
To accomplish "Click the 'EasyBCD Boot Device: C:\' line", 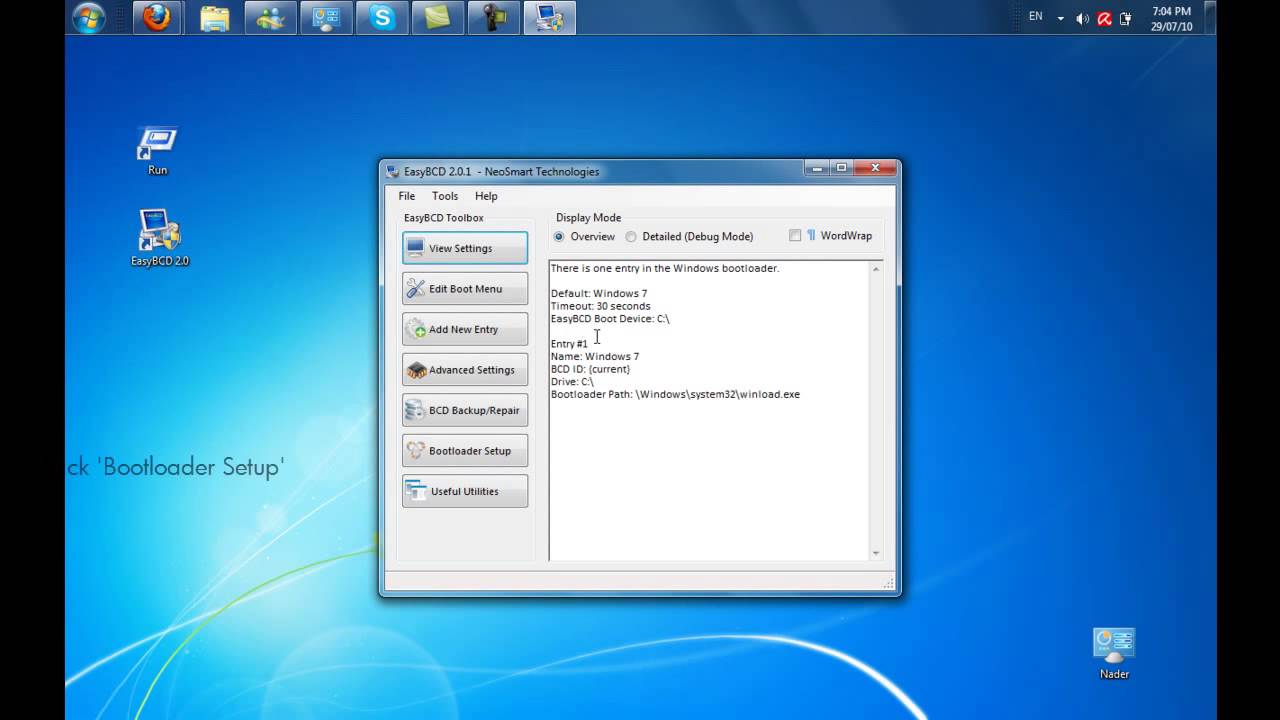I will [x=610, y=319].
